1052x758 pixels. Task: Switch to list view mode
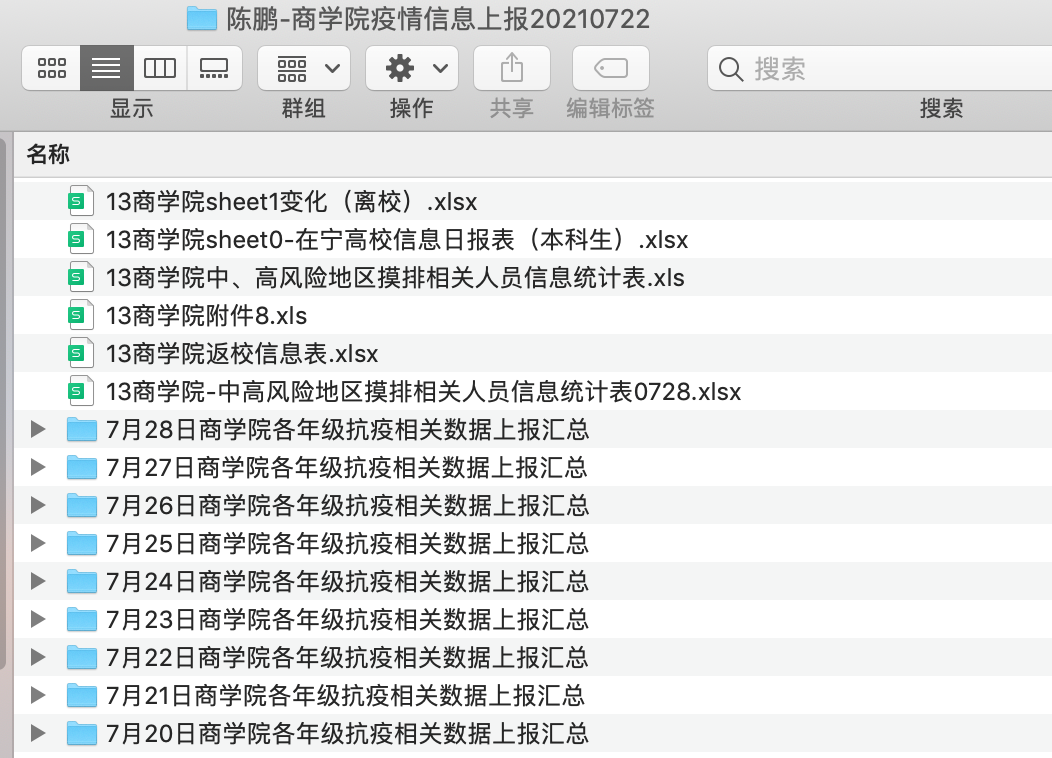pos(106,68)
